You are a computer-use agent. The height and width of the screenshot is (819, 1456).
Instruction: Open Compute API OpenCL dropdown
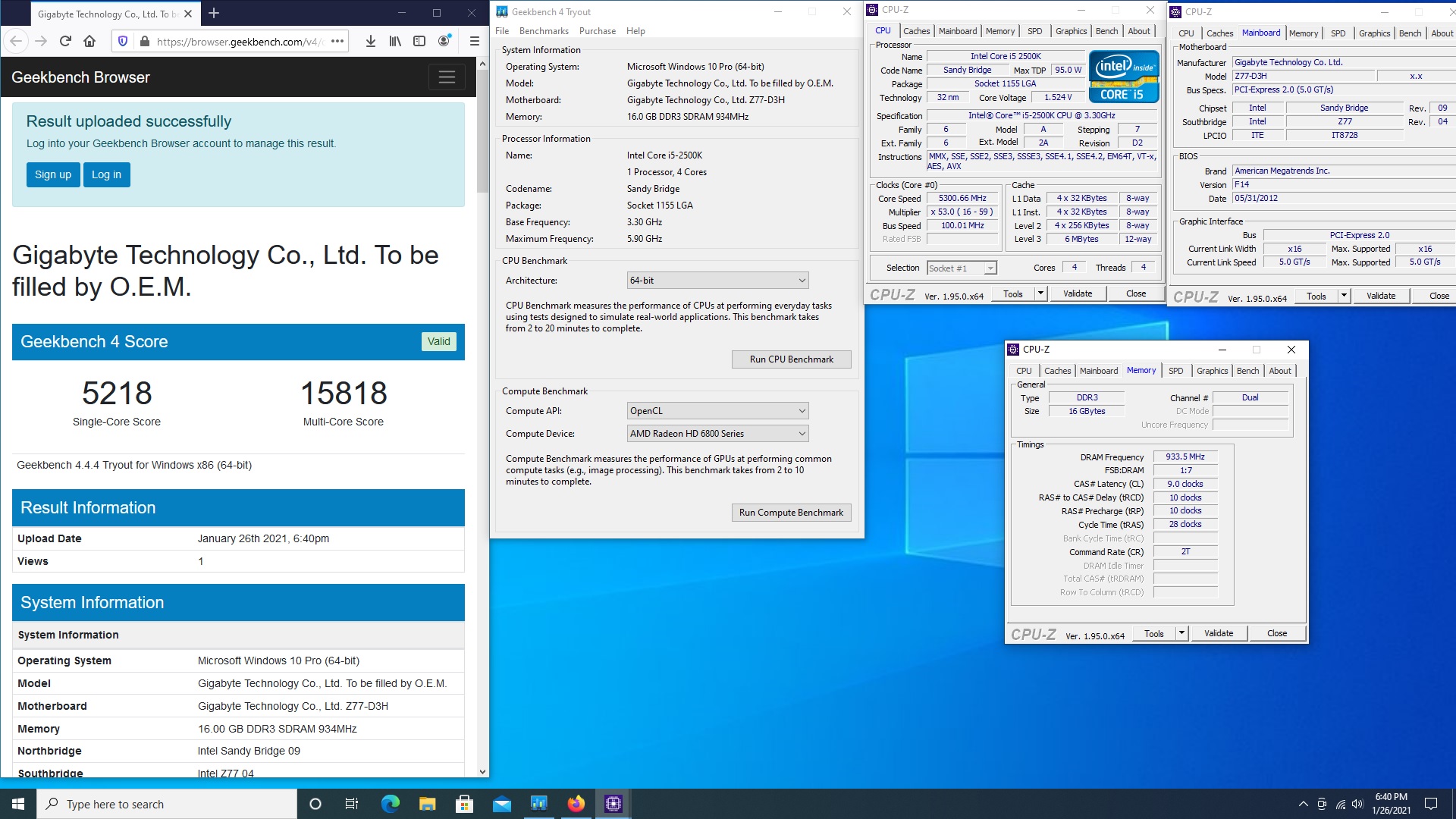(x=717, y=411)
